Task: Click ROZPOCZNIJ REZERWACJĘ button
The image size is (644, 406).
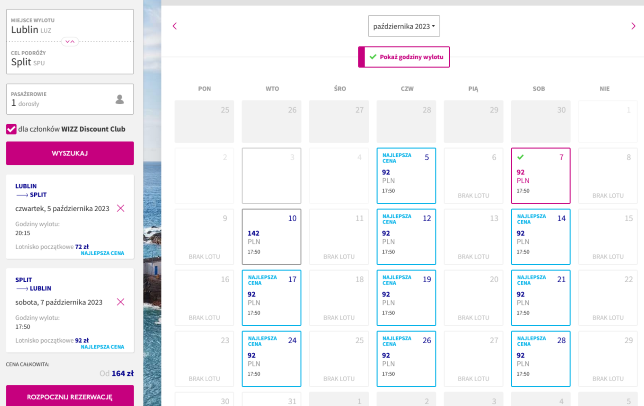Action: click(x=70, y=396)
